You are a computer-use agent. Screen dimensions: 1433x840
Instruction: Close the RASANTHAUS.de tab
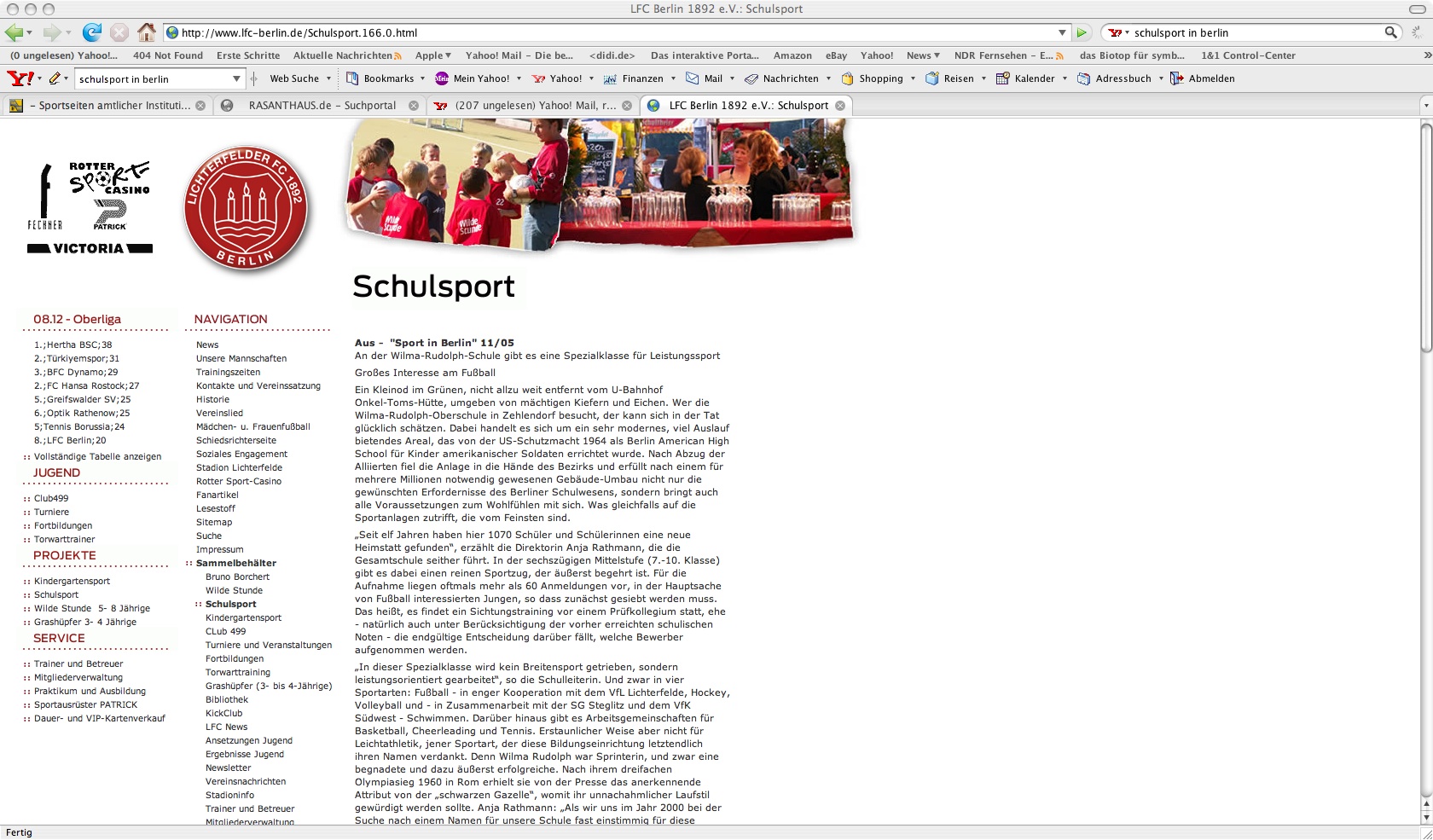click(x=414, y=106)
